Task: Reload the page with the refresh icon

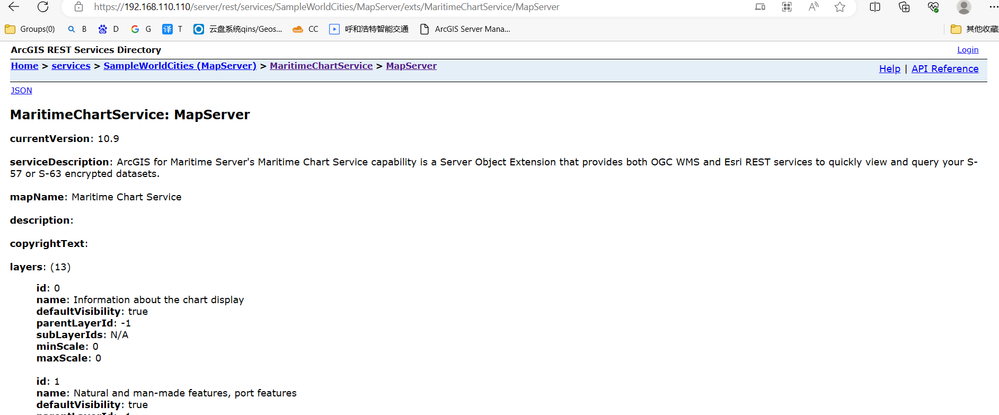Action: [x=43, y=7]
